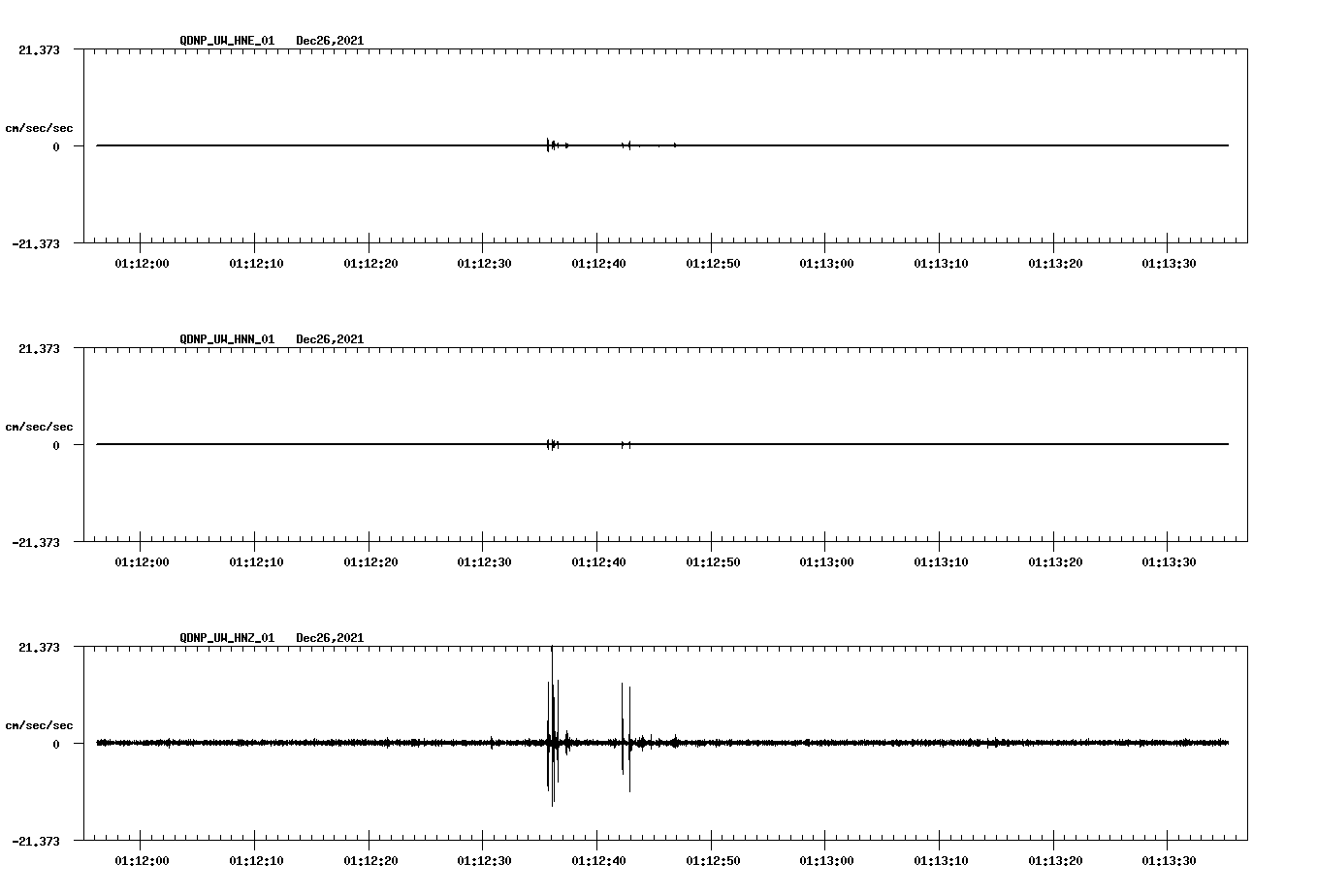The image size is (1317, 896).
Task: Click the QDNP_UW_HNZ_01 channel title
Action: coord(227,638)
